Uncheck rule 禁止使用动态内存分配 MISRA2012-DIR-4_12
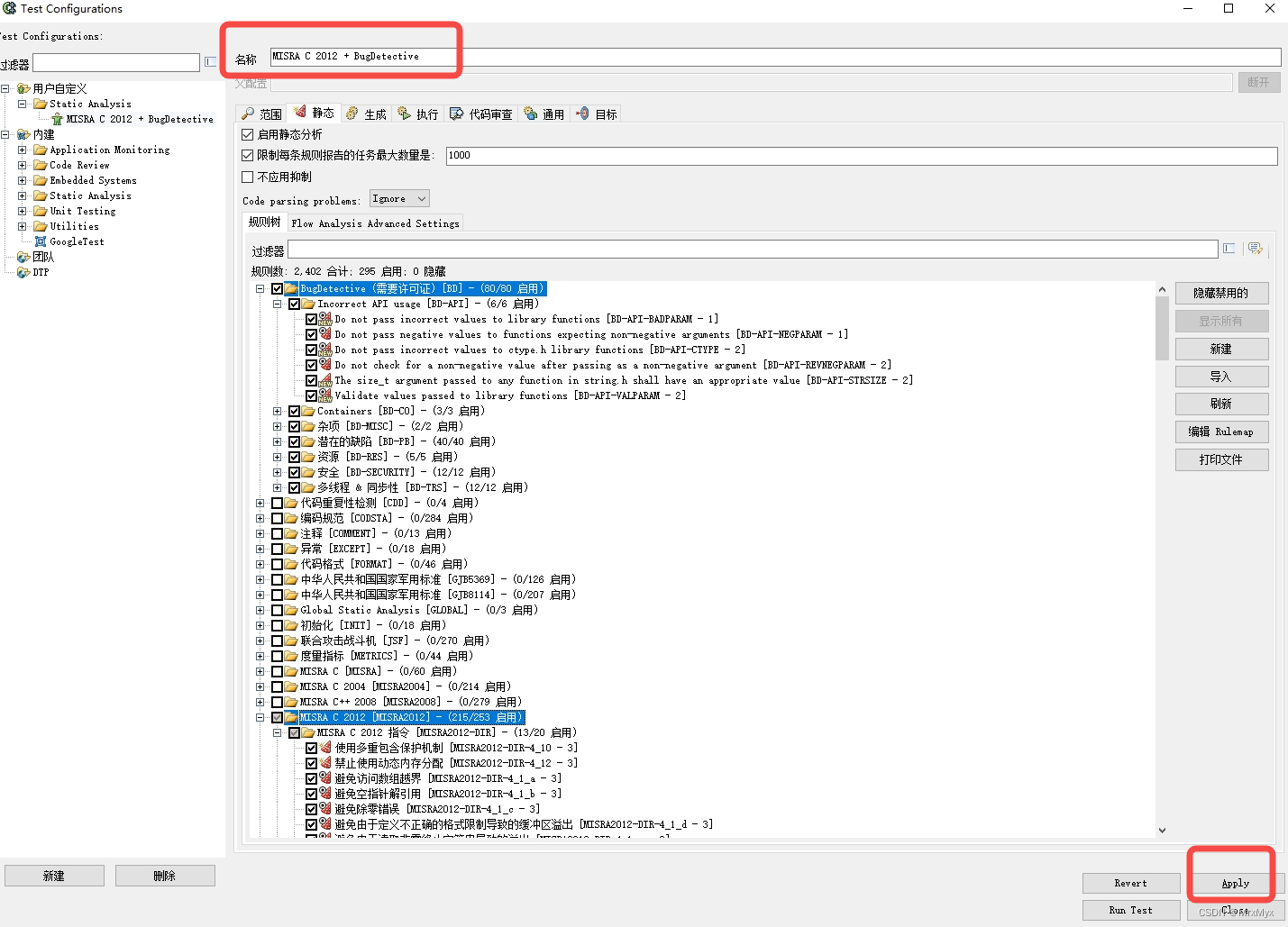The image size is (1288, 927). pyautogui.click(x=311, y=763)
